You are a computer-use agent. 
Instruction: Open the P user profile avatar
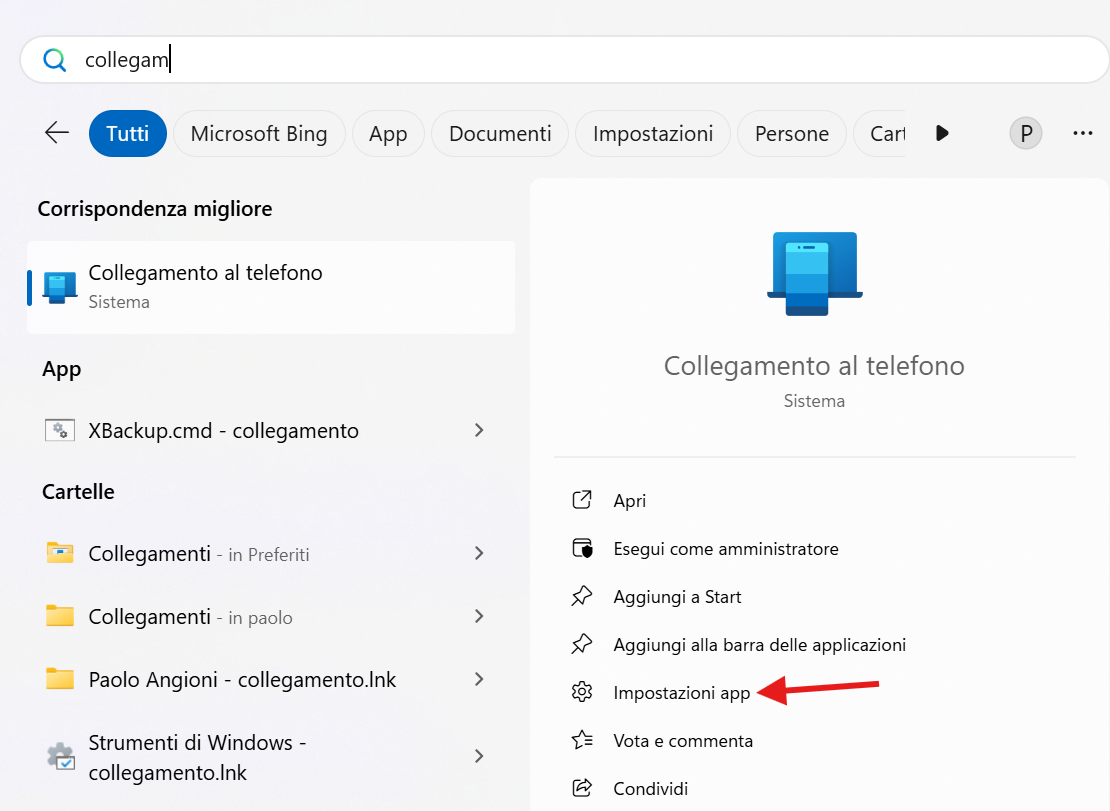click(1026, 133)
